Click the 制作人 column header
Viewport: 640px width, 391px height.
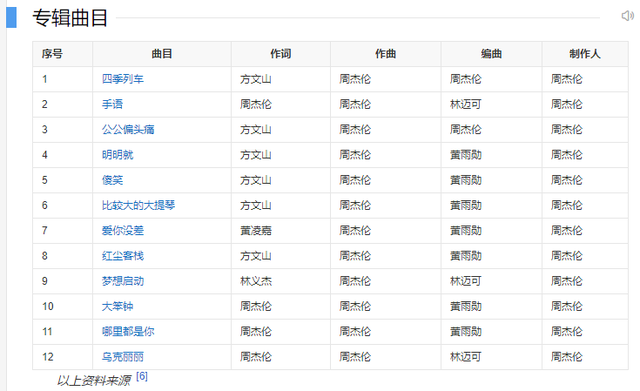(585, 53)
